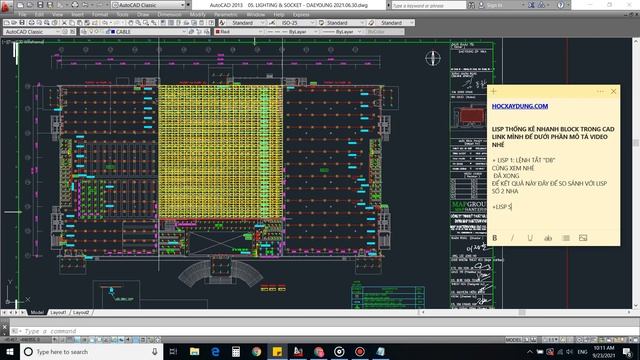Open the Modify menu
The width and height of the screenshot is (640, 360).
tap(198, 14)
